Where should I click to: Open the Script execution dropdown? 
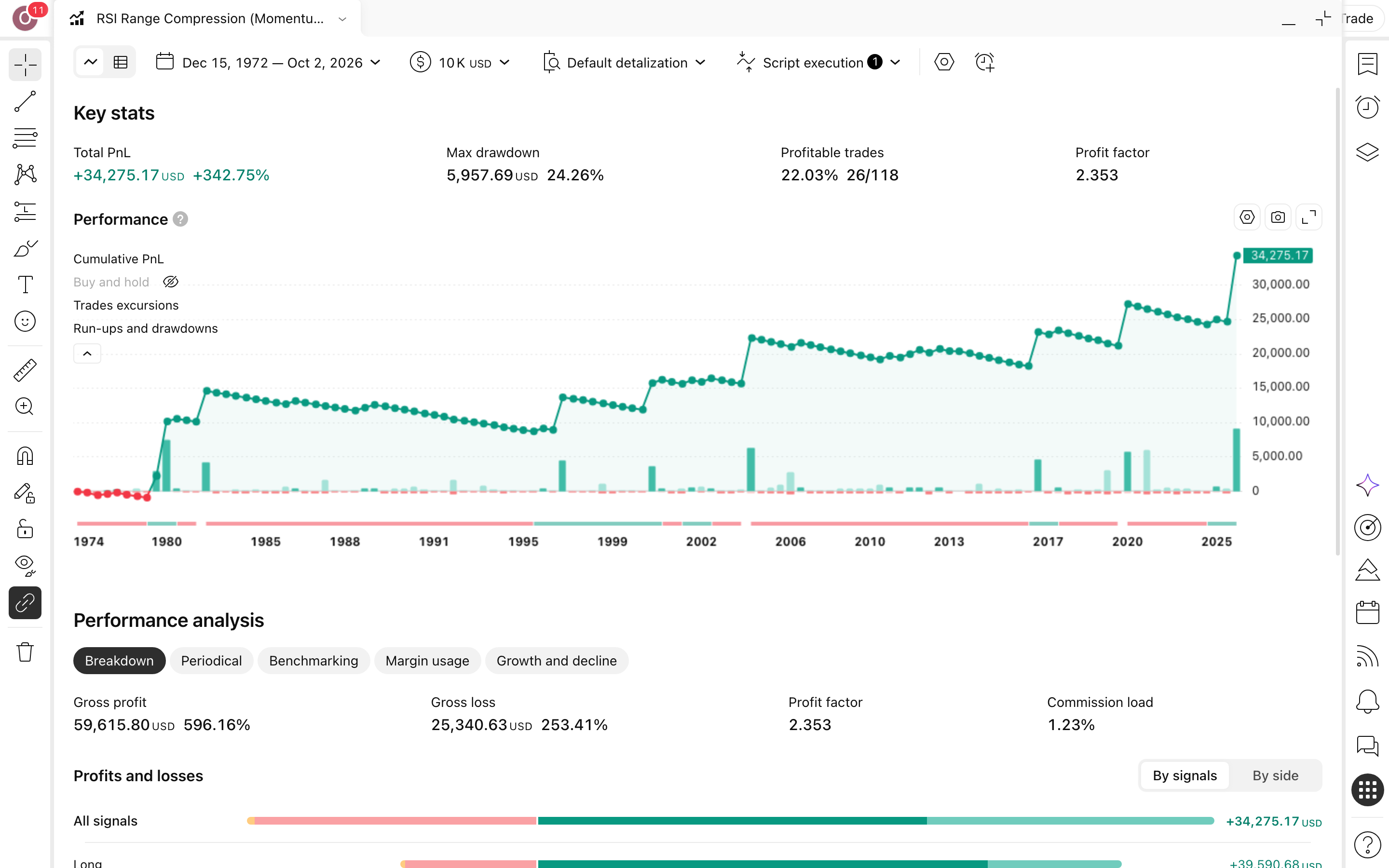[819, 62]
